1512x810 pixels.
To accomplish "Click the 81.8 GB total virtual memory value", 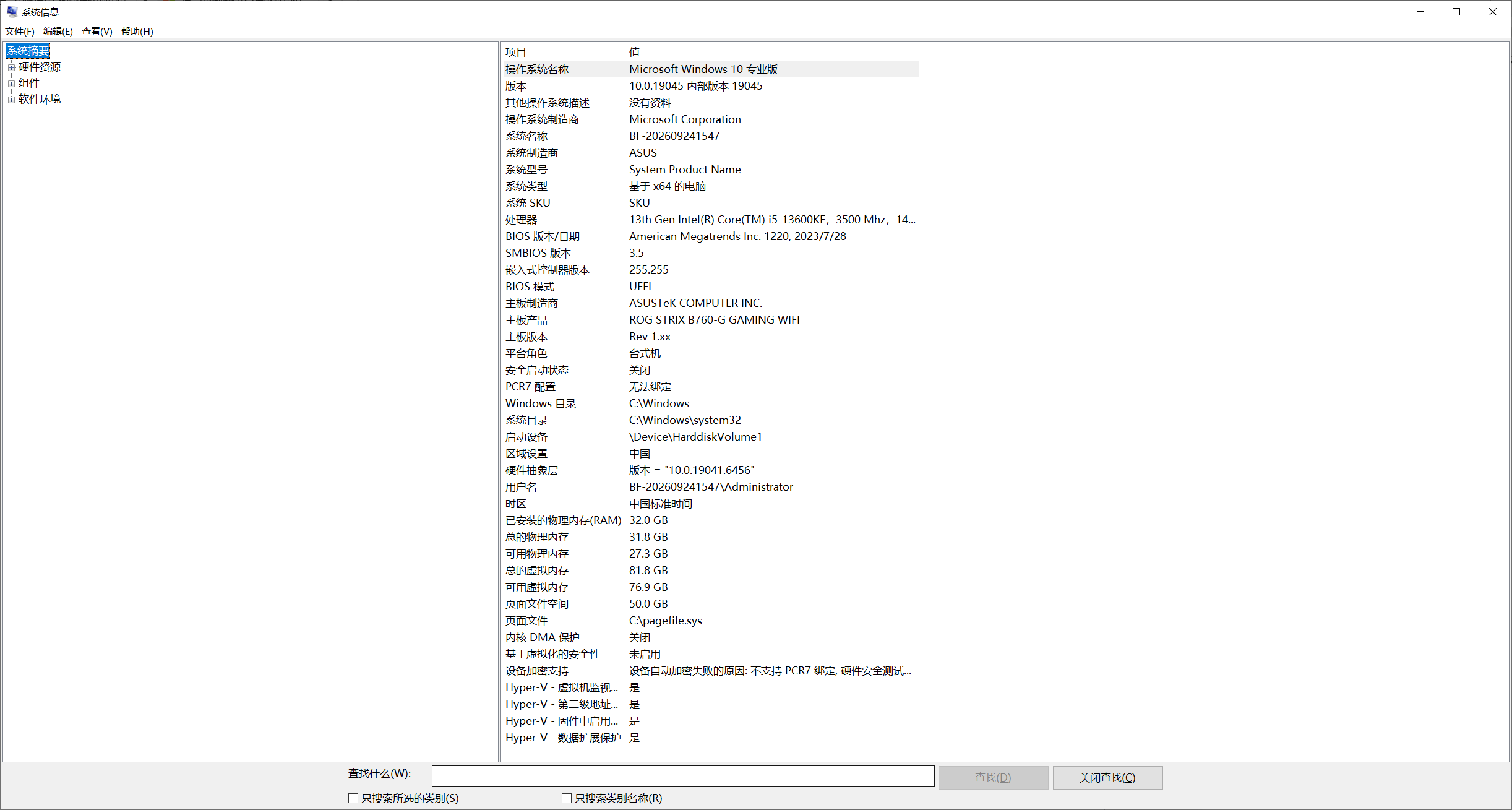I will 648,571.
